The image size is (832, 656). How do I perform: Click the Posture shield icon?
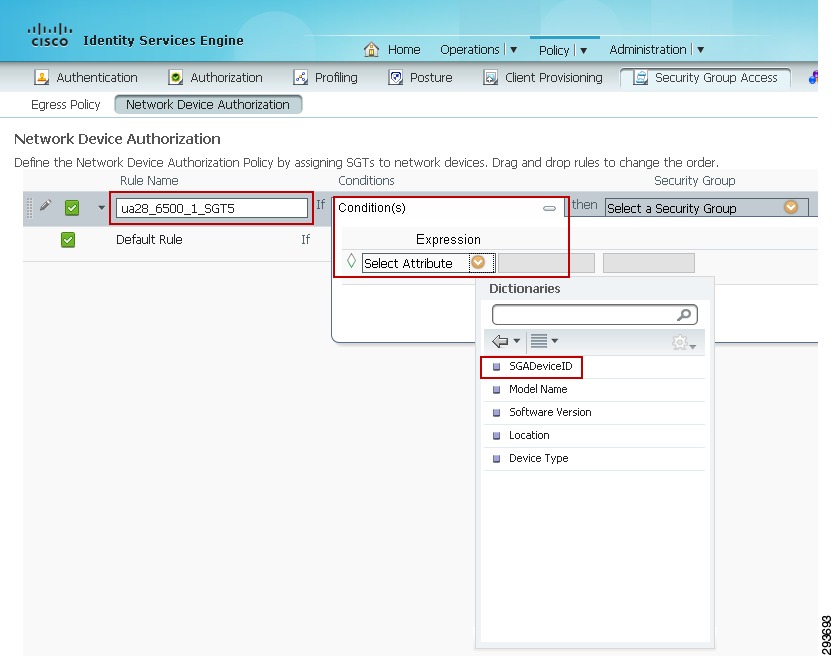pos(395,77)
